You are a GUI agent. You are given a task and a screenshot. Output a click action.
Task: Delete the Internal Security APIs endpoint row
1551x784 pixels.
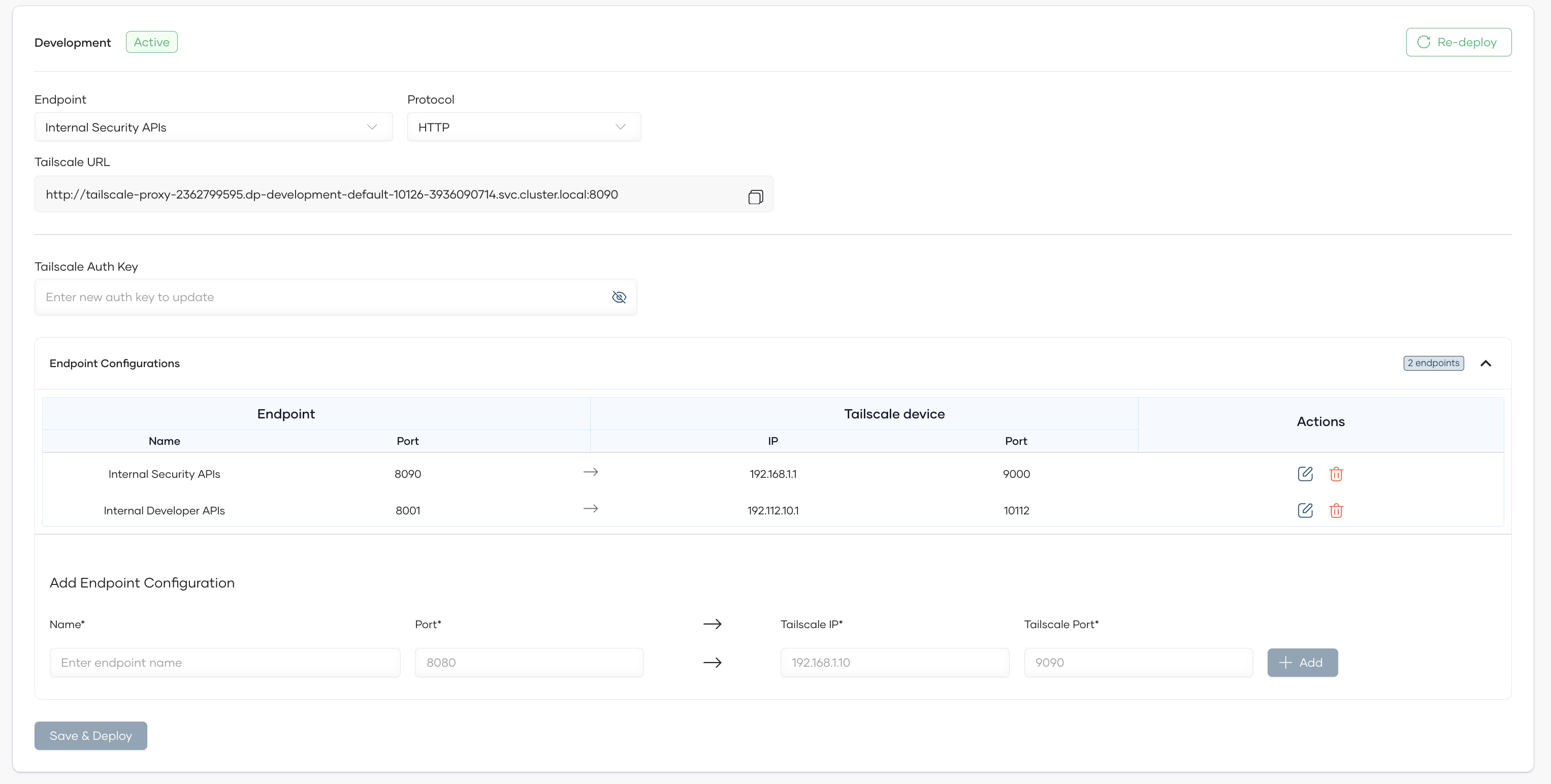pyautogui.click(x=1336, y=474)
